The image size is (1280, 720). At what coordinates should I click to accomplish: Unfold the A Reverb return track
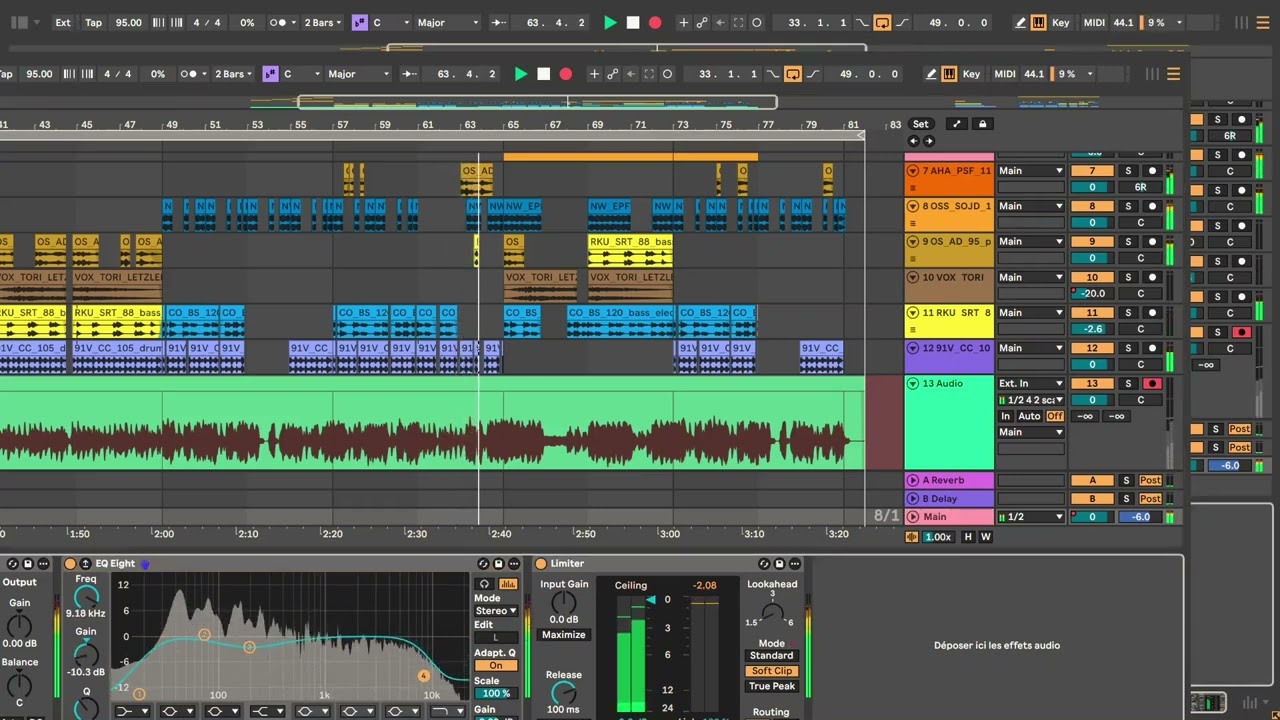click(x=912, y=480)
